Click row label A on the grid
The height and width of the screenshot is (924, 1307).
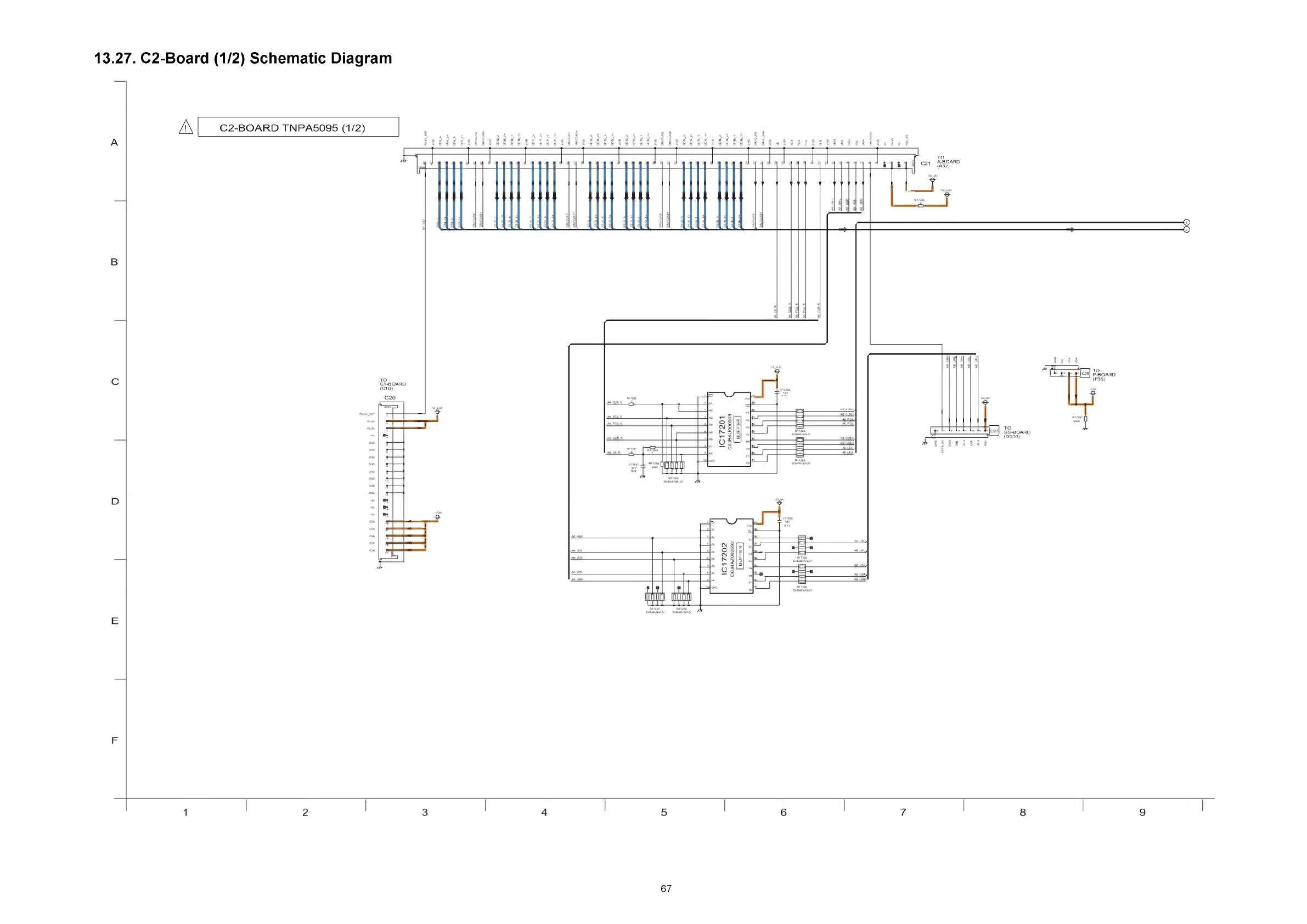tap(115, 142)
